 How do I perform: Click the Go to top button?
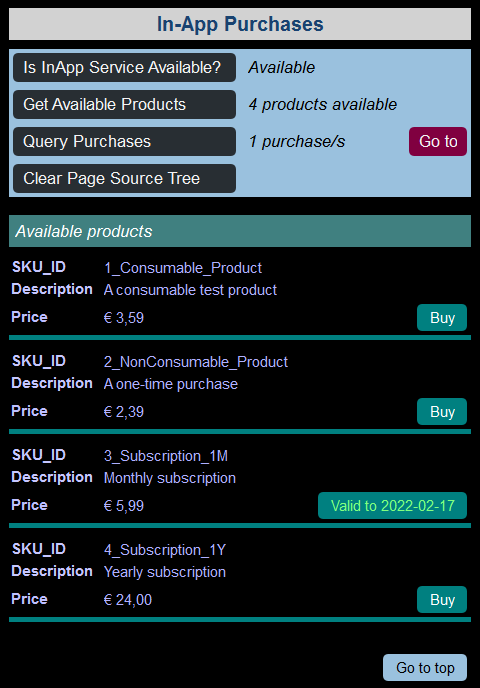click(x=425, y=667)
